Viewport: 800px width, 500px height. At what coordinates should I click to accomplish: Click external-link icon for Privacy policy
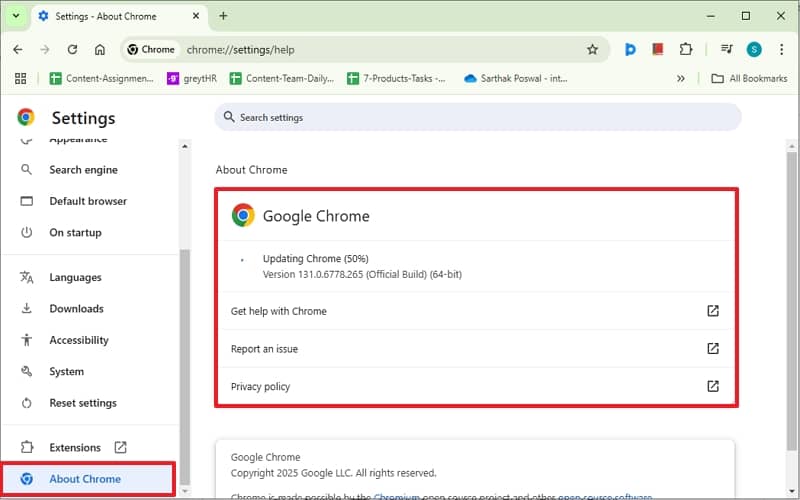tap(713, 386)
